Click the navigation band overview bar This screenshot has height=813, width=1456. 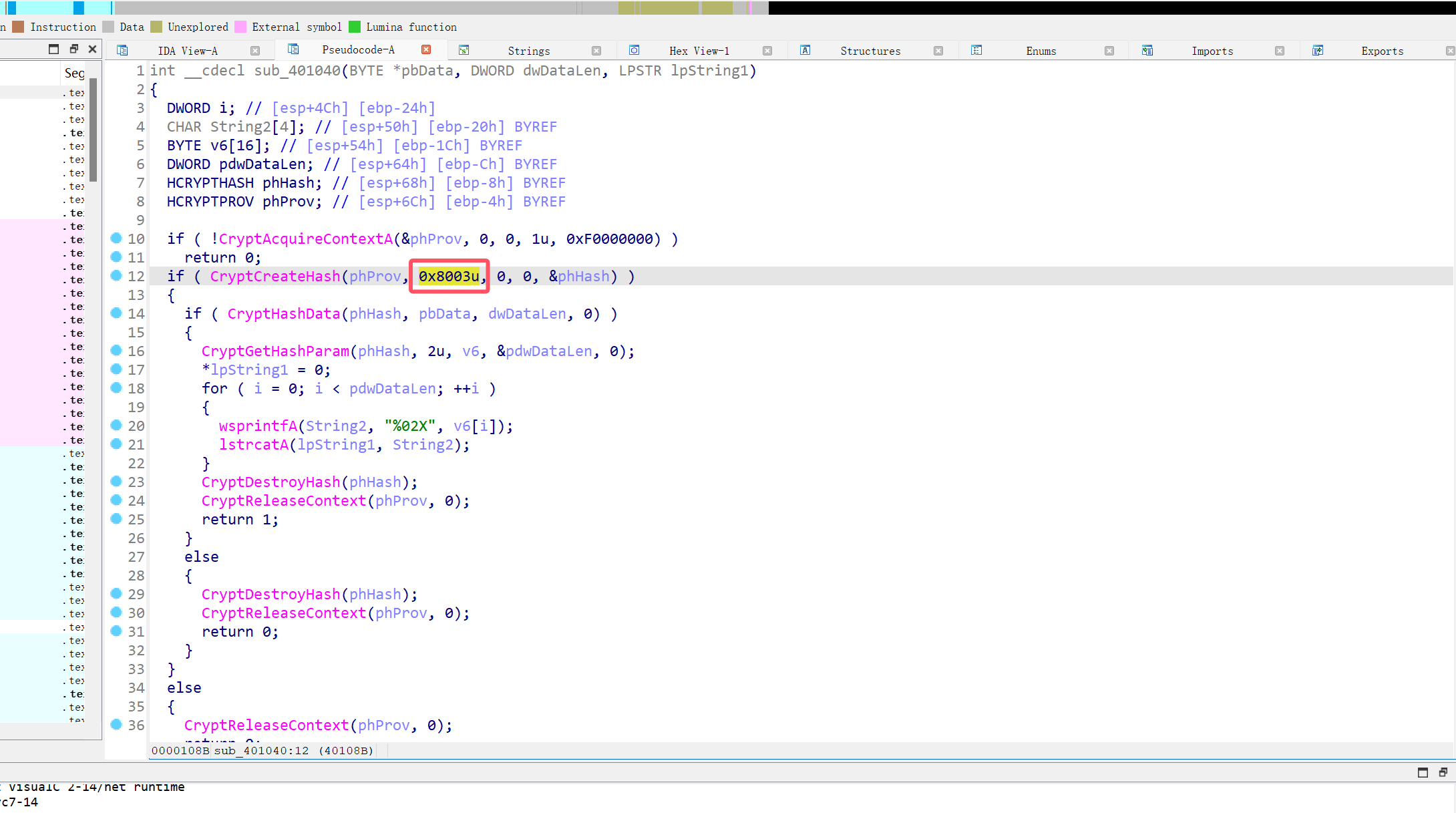click(728, 7)
